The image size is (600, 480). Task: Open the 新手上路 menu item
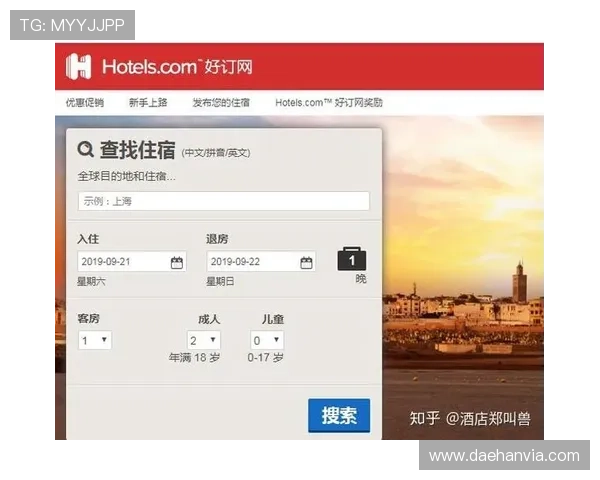pyautogui.click(x=148, y=103)
